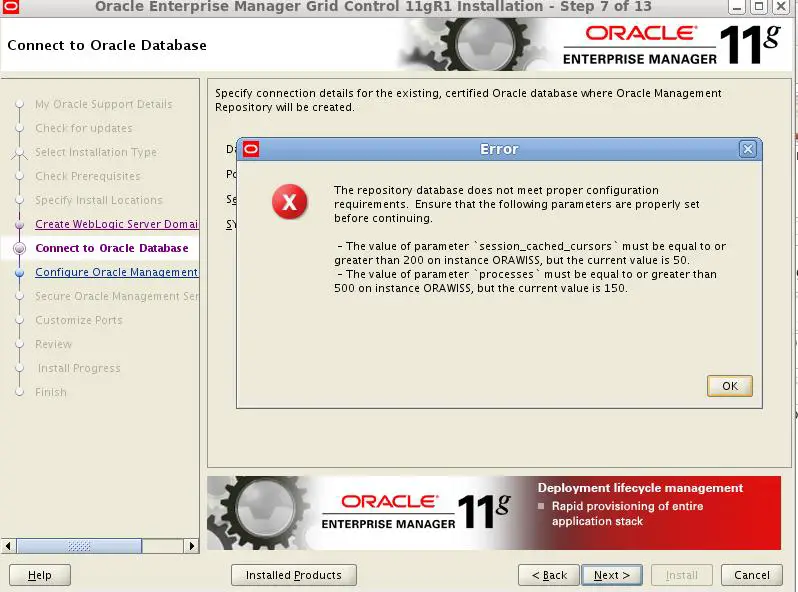This screenshot has width=798, height=592.
Task: Click the Select Installation Type step
Action: point(96,152)
